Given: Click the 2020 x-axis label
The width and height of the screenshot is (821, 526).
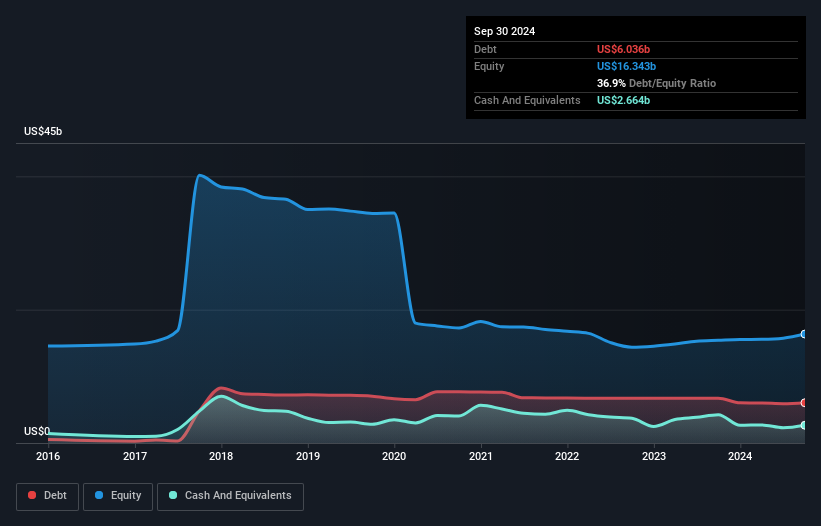Looking at the screenshot, I should [x=394, y=456].
